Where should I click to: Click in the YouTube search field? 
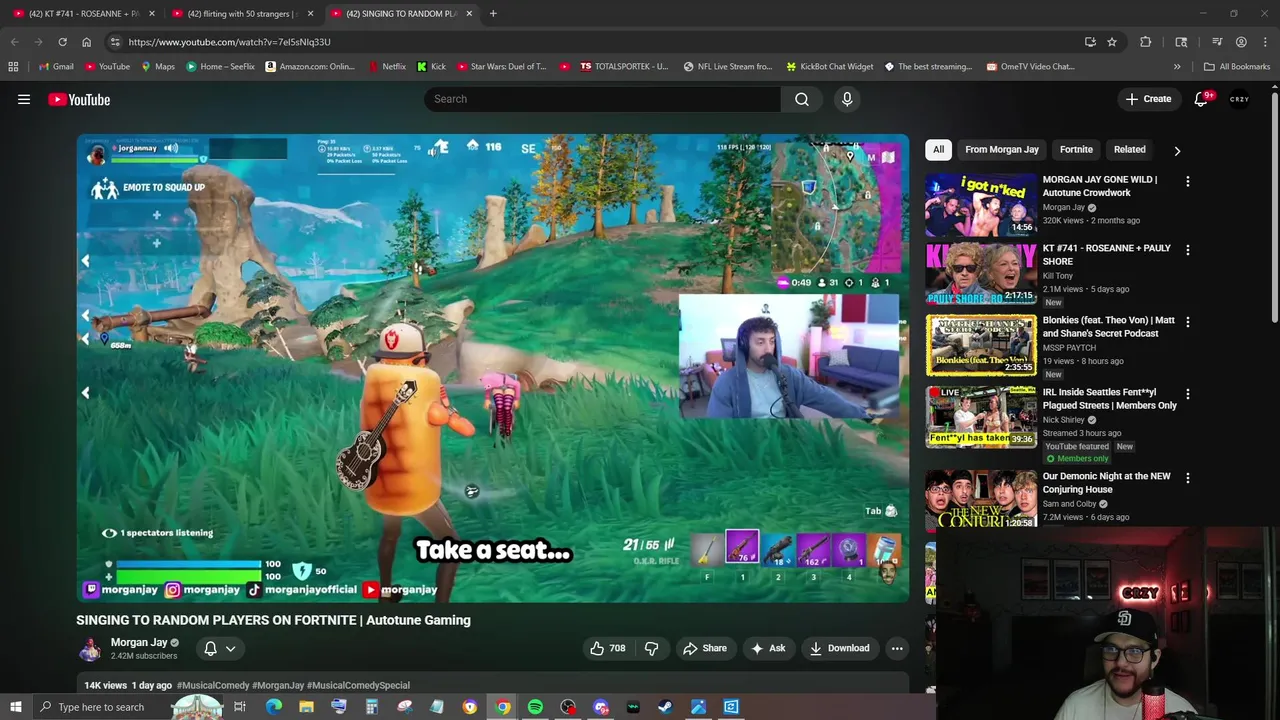click(602, 99)
